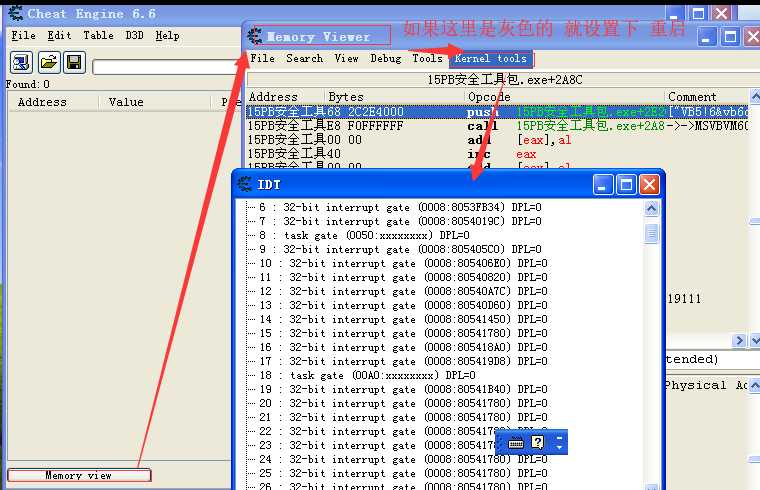Select IDT entry 8 task gate
This screenshot has width=760, height=490.
tap(364, 236)
